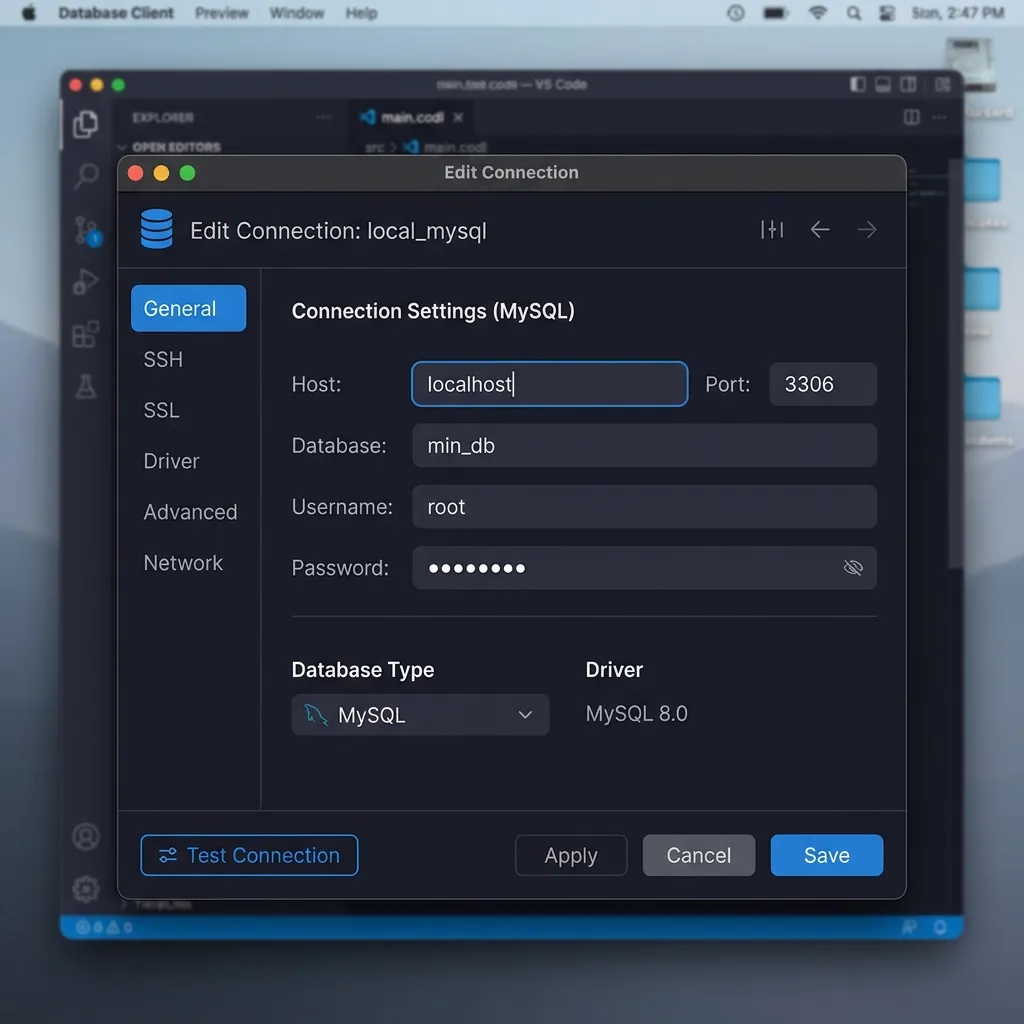Click the Database field min_db
Image resolution: width=1024 pixels, height=1024 pixels.
point(644,445)
